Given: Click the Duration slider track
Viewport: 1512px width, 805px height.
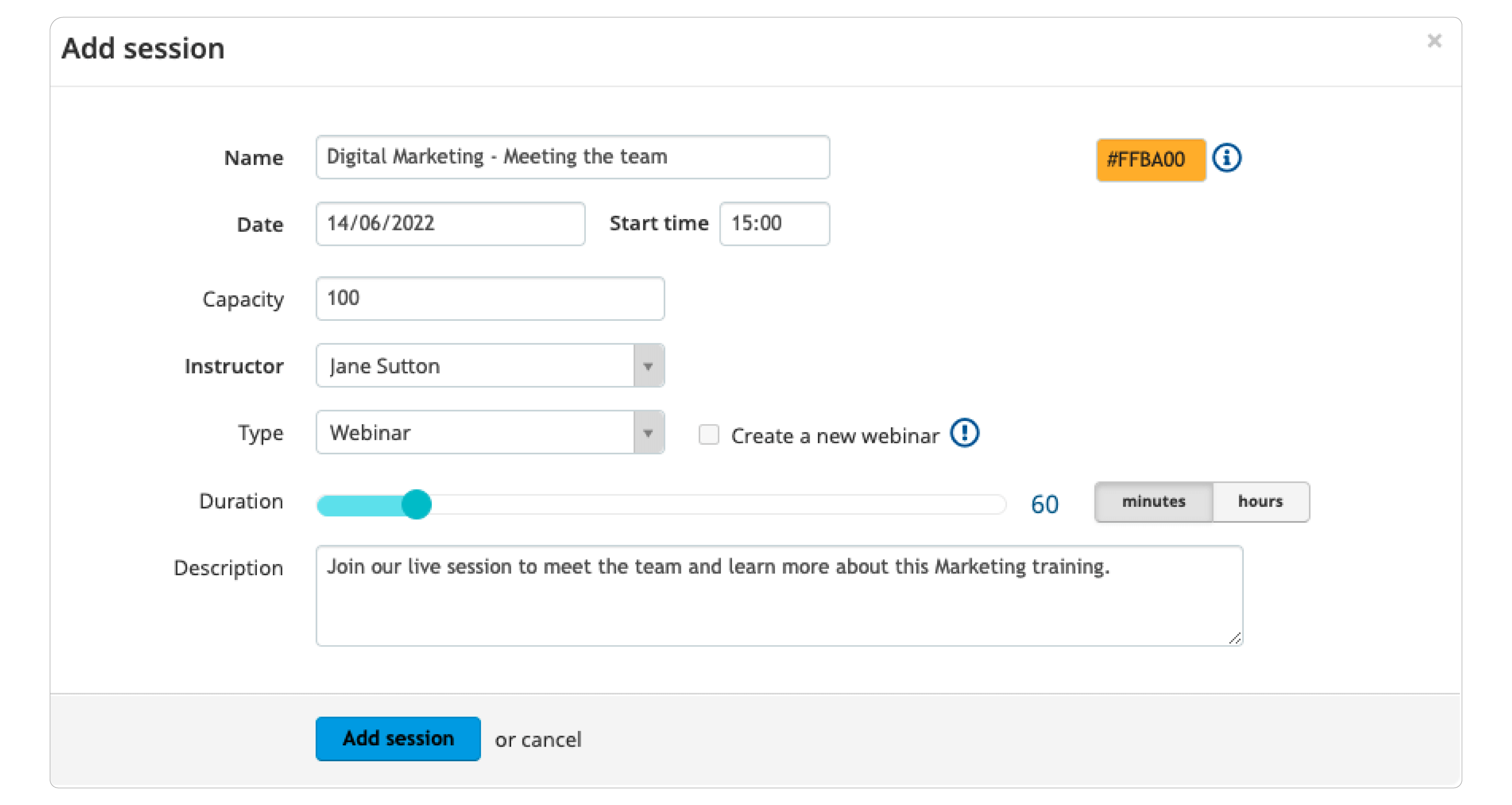Looking at the screenshot, I should tap(661, 504).
